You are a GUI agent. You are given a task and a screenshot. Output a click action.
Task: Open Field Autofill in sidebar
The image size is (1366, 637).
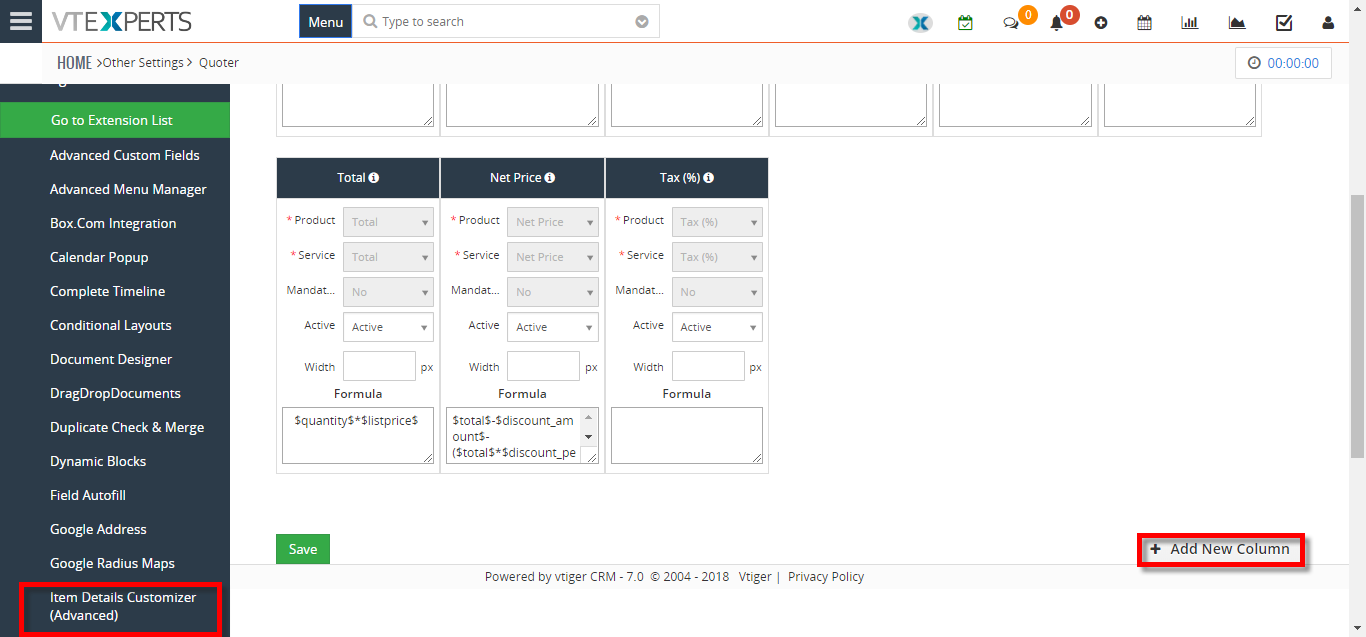coord(88,495)
